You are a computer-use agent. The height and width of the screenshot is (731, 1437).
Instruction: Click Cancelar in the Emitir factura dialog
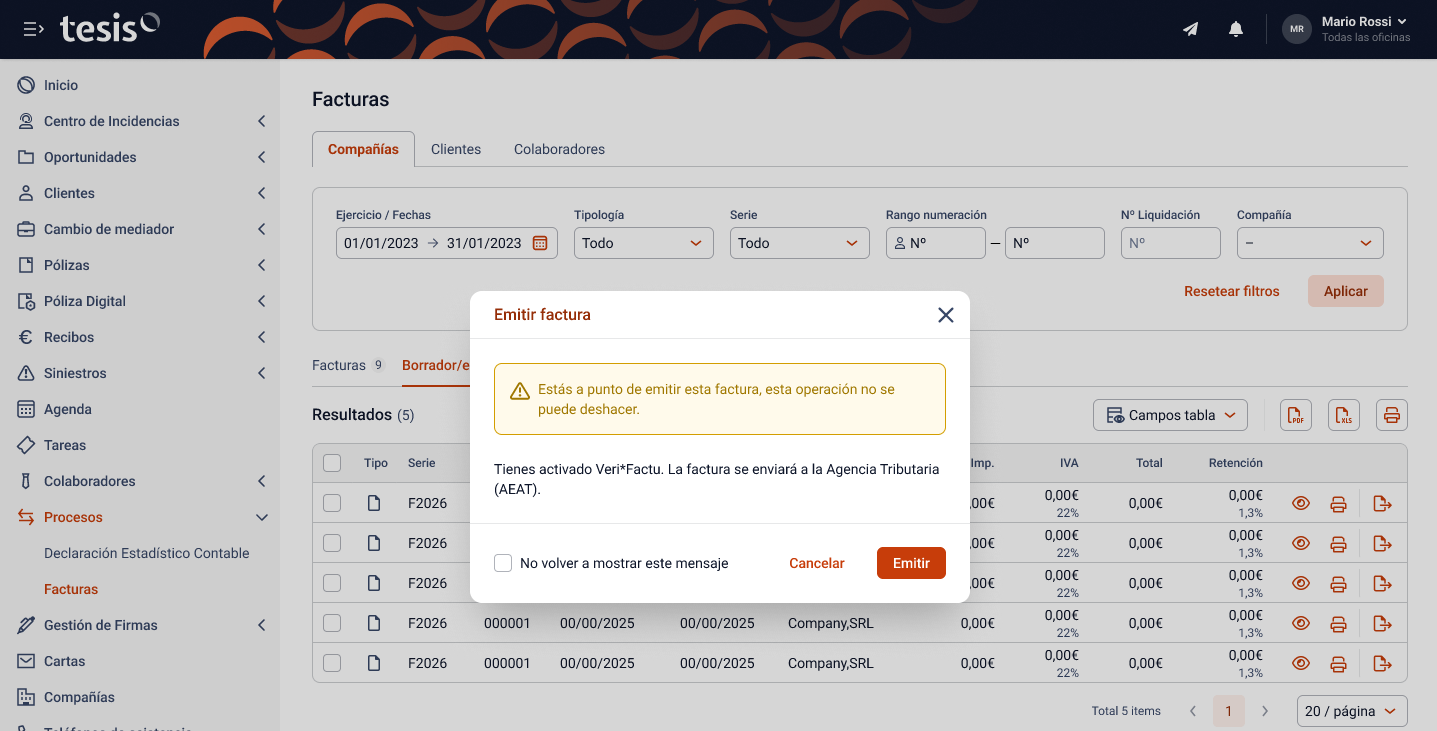coord(816,563)
